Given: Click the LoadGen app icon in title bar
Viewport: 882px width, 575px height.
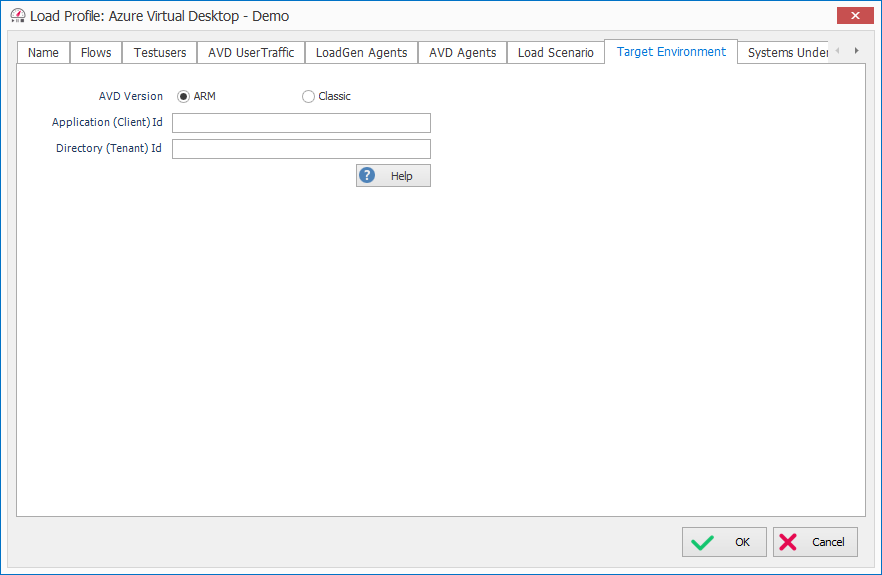Looking at the screenshot, I should pos(17,16).
